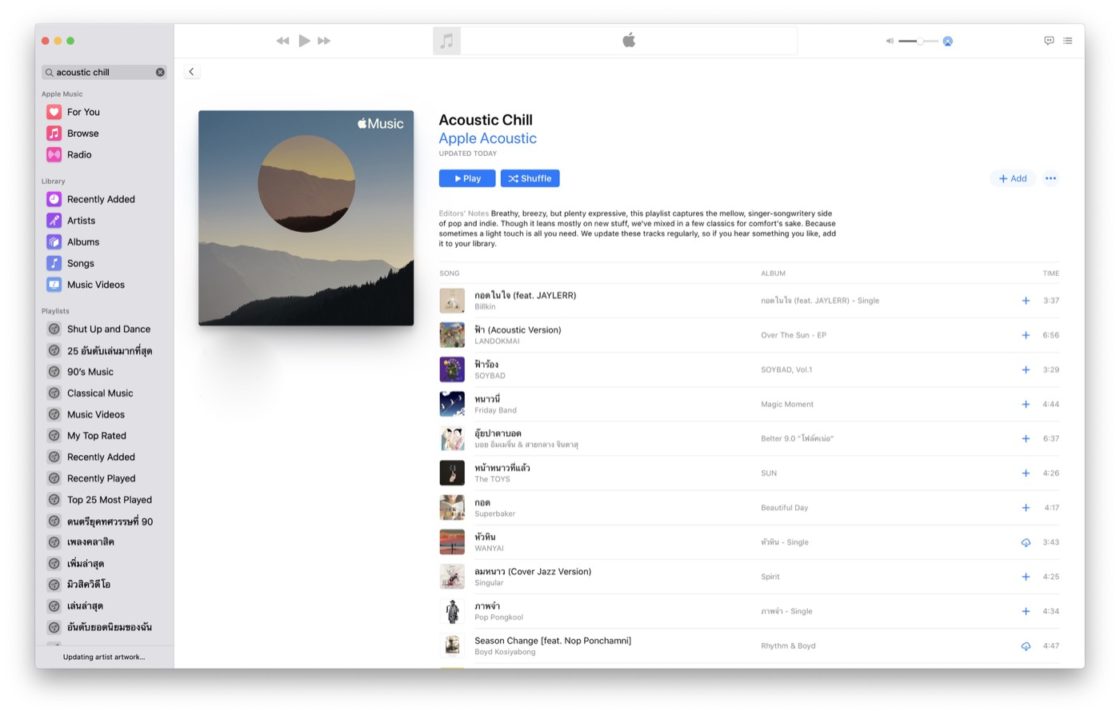Open the AirPlay output icon
This screenshot has height=715, width=1120.
coord(947,41)
